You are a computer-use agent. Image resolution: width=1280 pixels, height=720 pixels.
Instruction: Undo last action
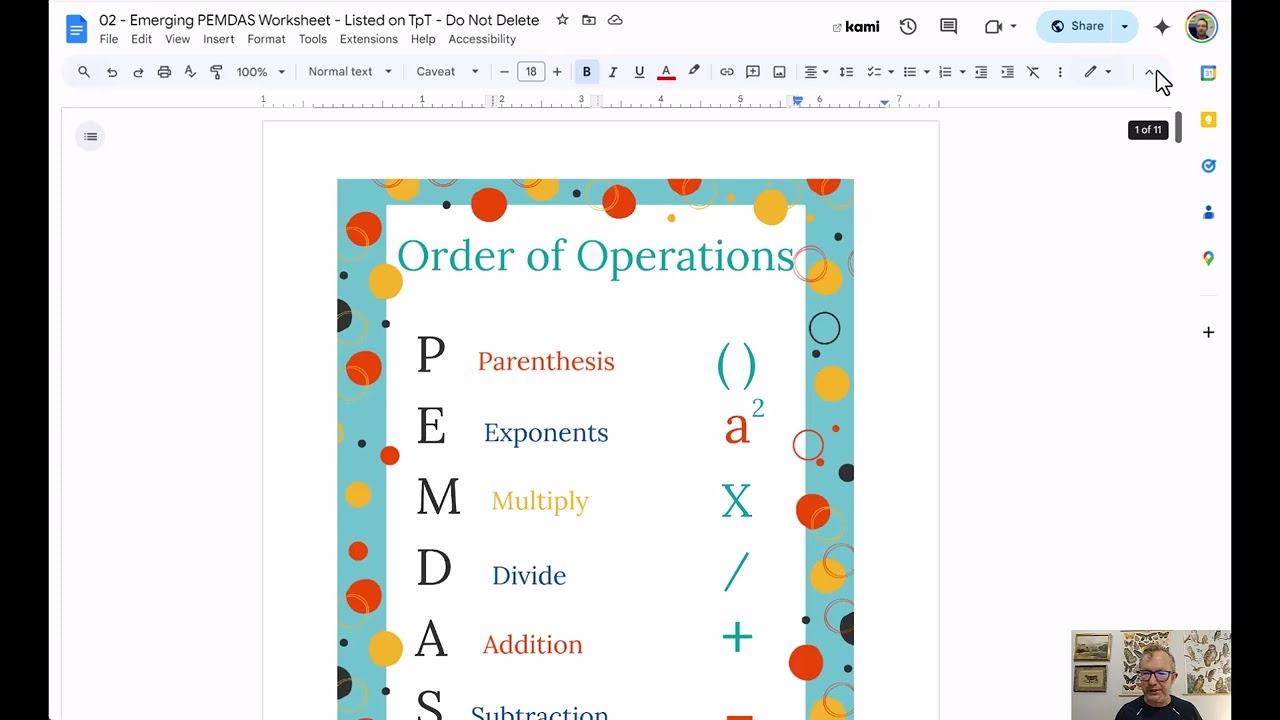[112, 72]
